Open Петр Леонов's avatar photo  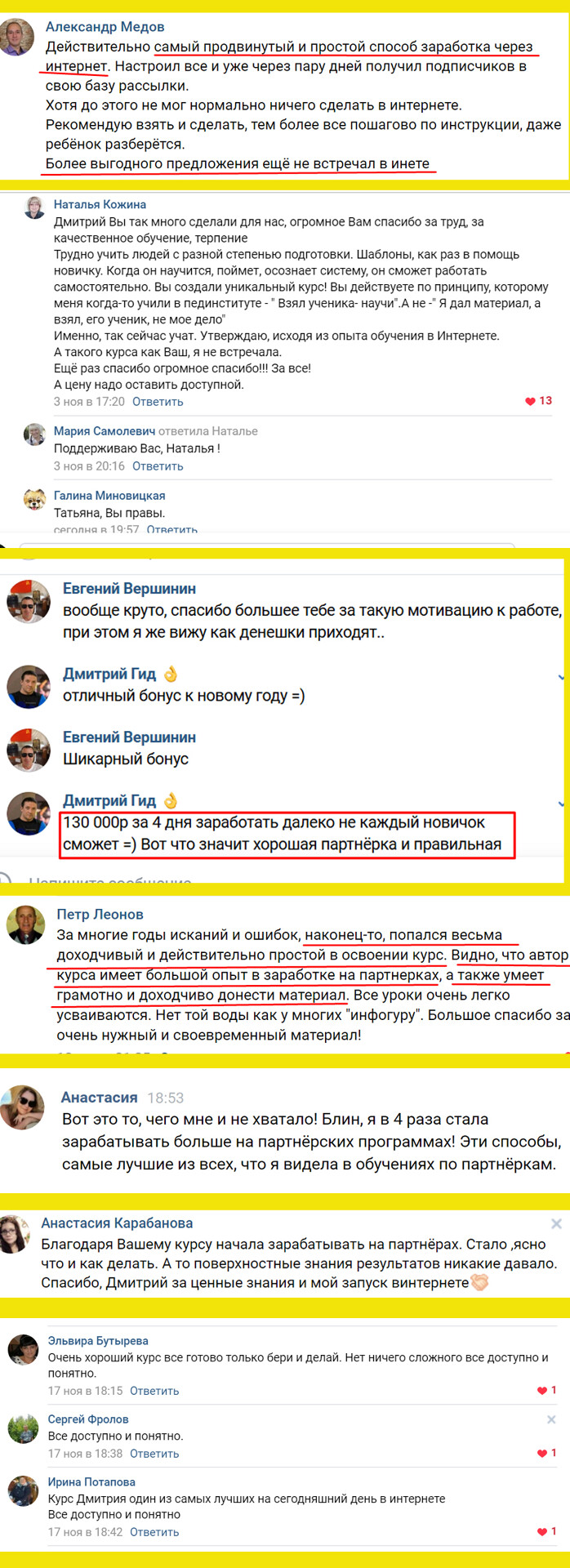[x=25, y=925]
